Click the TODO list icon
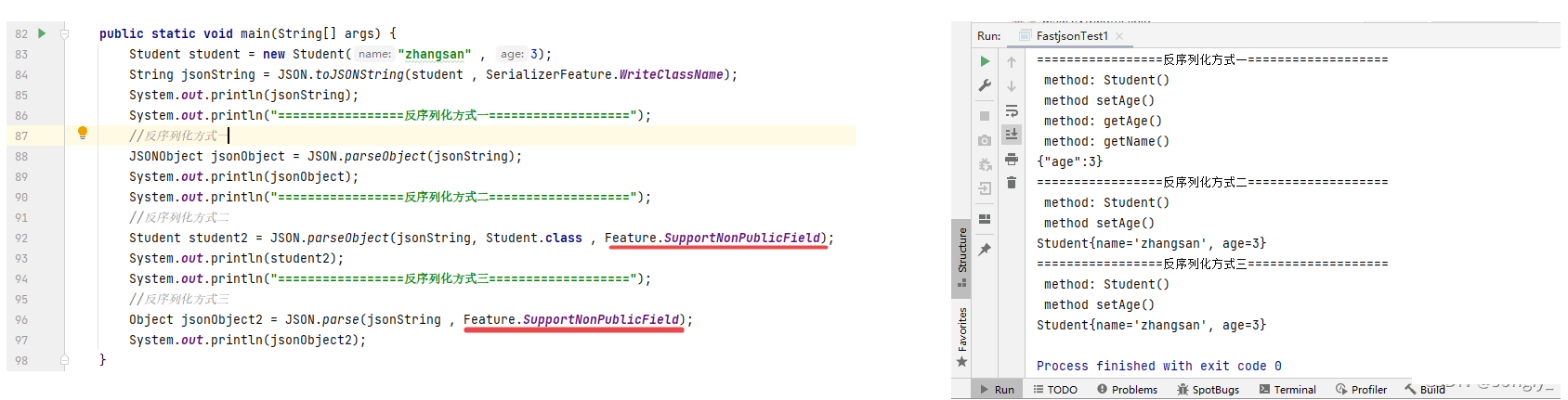 [x=1038, y=390]
